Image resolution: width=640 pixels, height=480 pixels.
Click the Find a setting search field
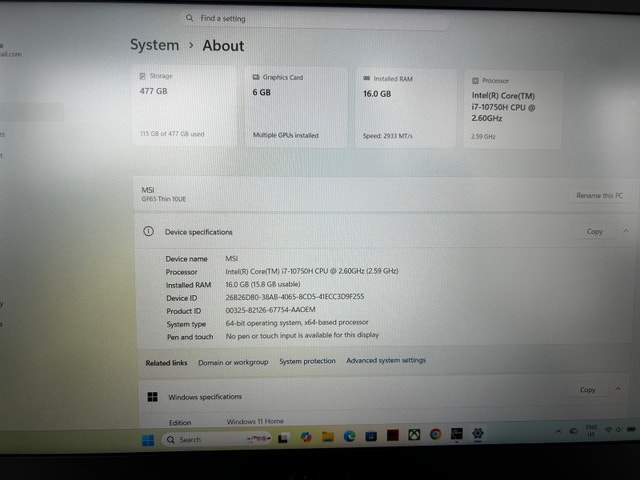[x=315, y=19]
